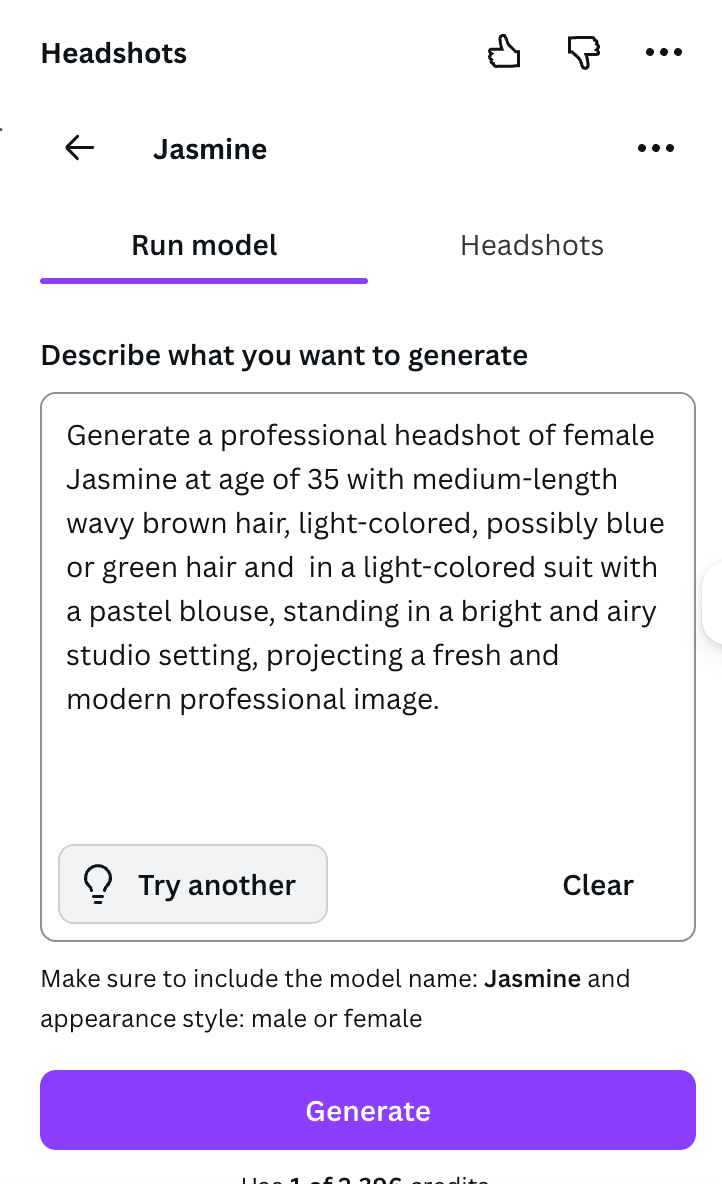The height and width of the screenshot is (1184, 722).
Task: Give thumbs down on the Headshots results
Action: coord(583,51)
